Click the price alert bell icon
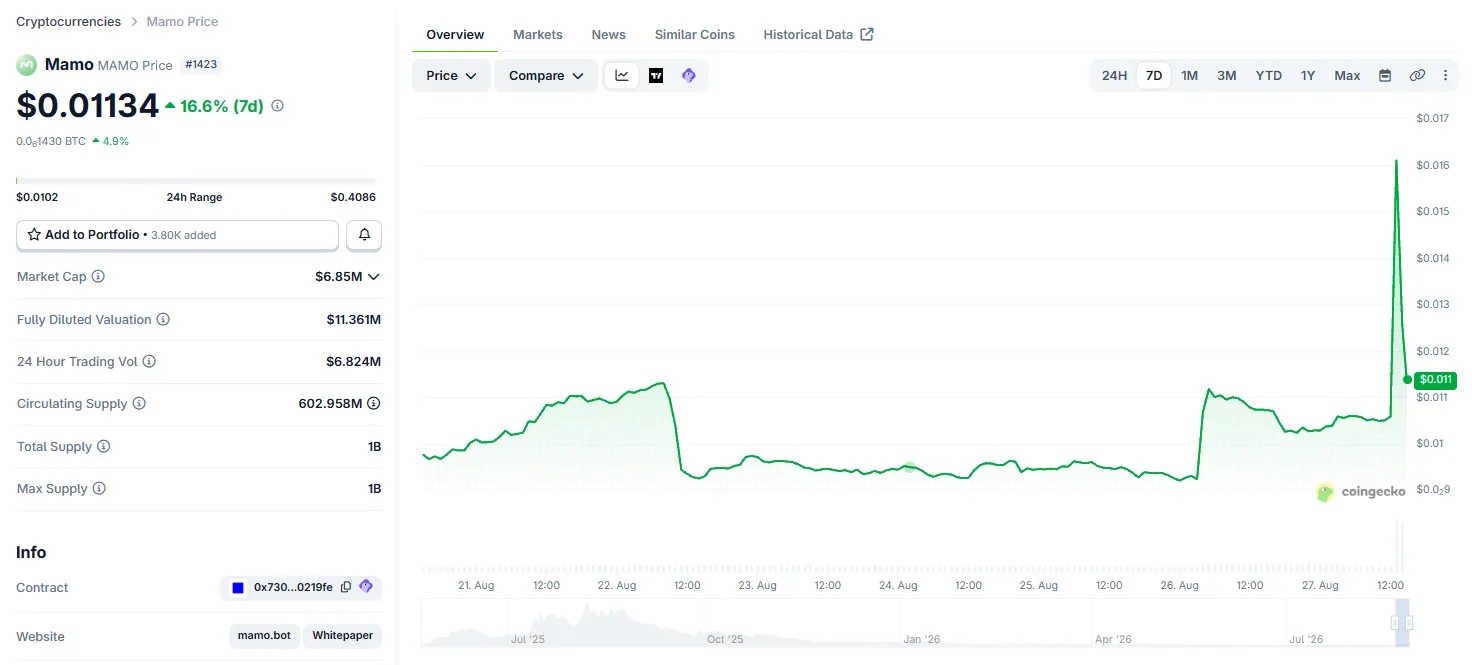The height and width of the screenshot is (665, 1472). [364, 235]
